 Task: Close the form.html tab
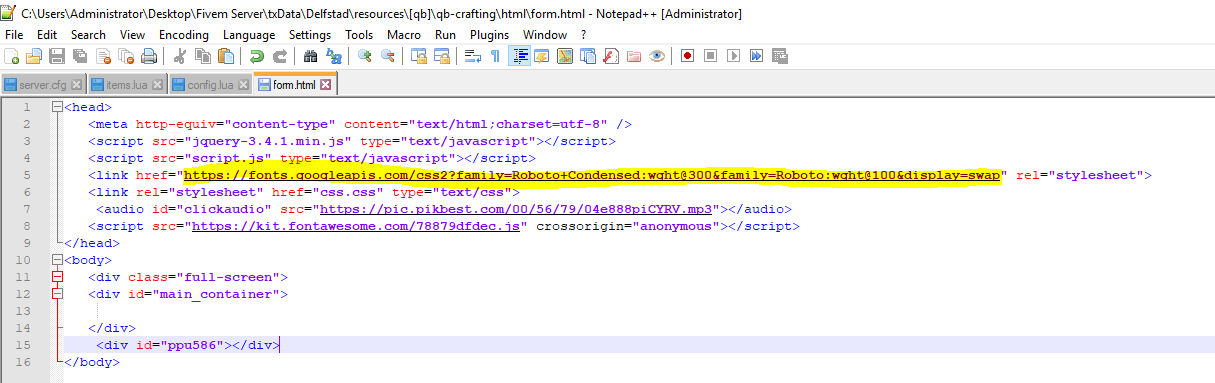pyautogui.click(x=325, y=85)
